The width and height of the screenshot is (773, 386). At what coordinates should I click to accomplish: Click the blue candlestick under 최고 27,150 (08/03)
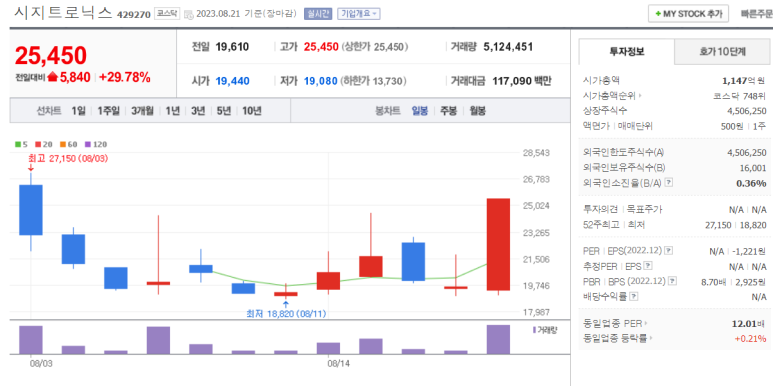click(31, 210)
